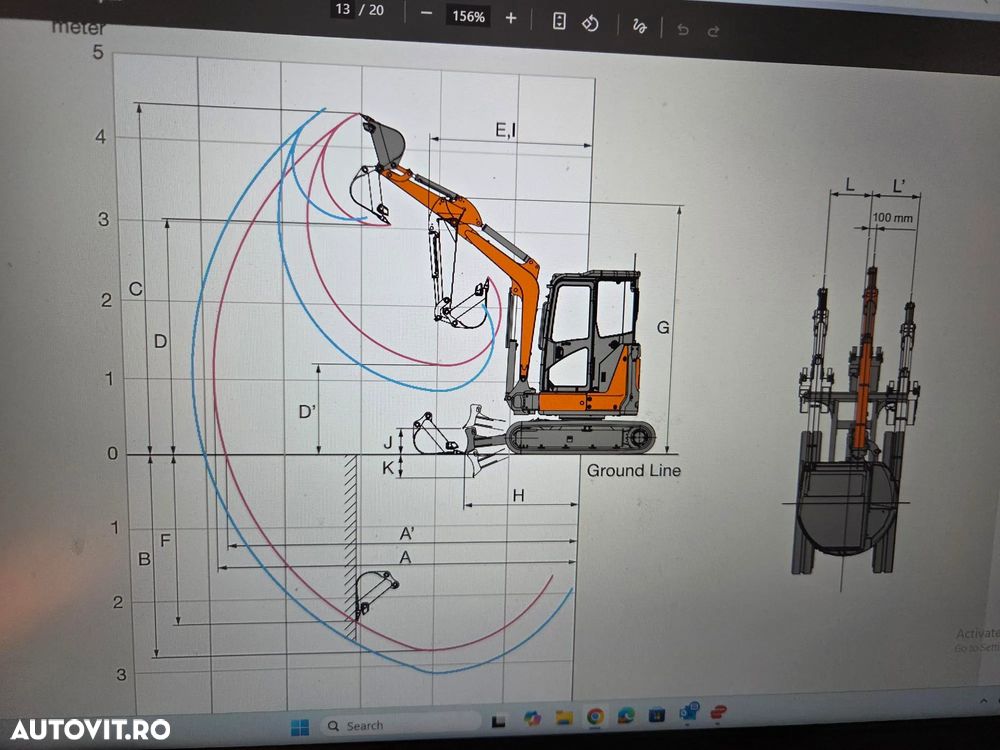Open Copilot from the taskbar

532,719
